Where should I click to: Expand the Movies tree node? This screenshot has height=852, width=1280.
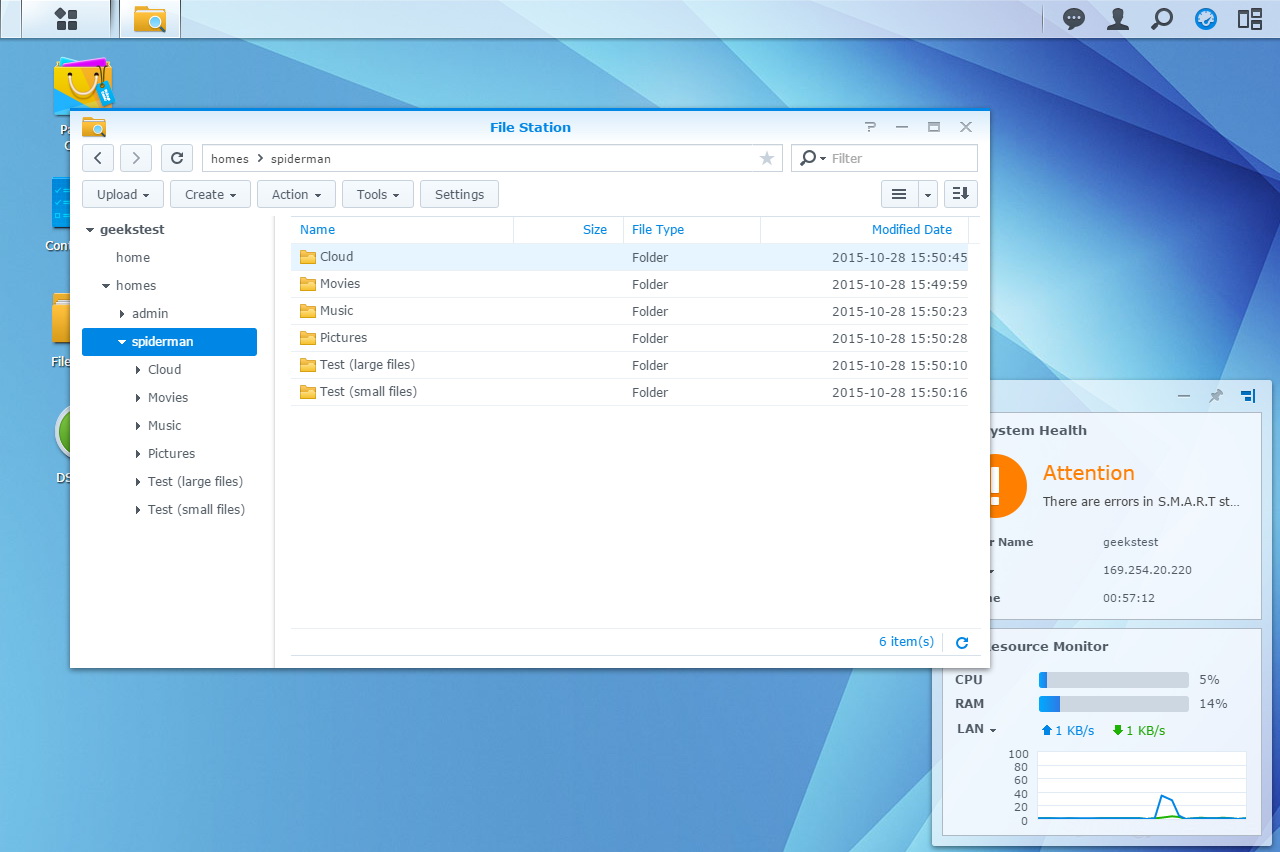138,398
